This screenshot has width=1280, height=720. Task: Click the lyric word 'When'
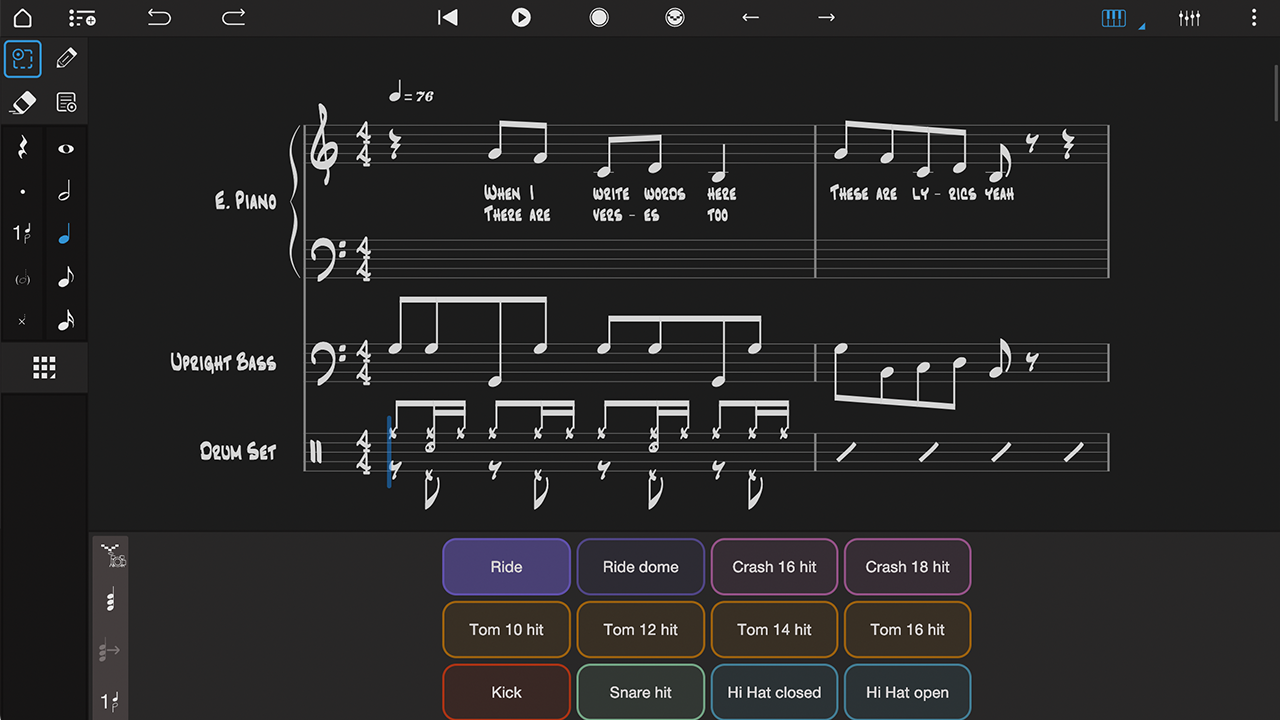[502, 193]
